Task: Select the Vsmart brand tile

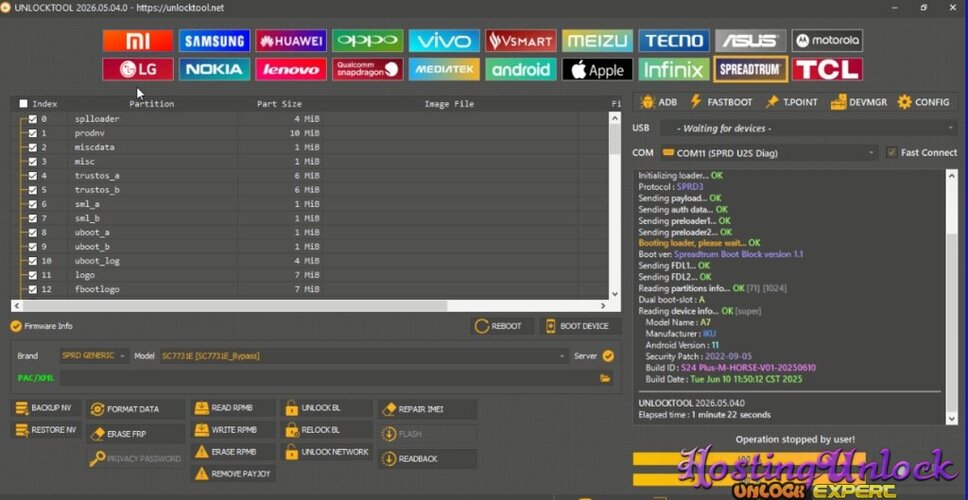Action: point(520,41)
